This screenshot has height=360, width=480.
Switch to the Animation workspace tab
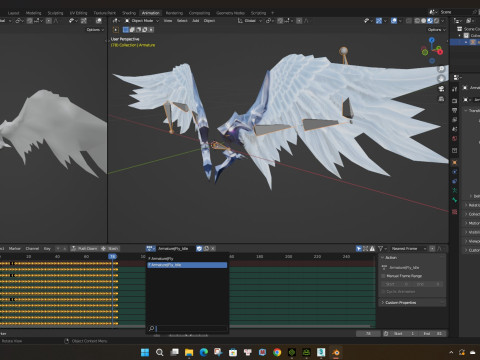pyautogui.click(x=150, y=13)
